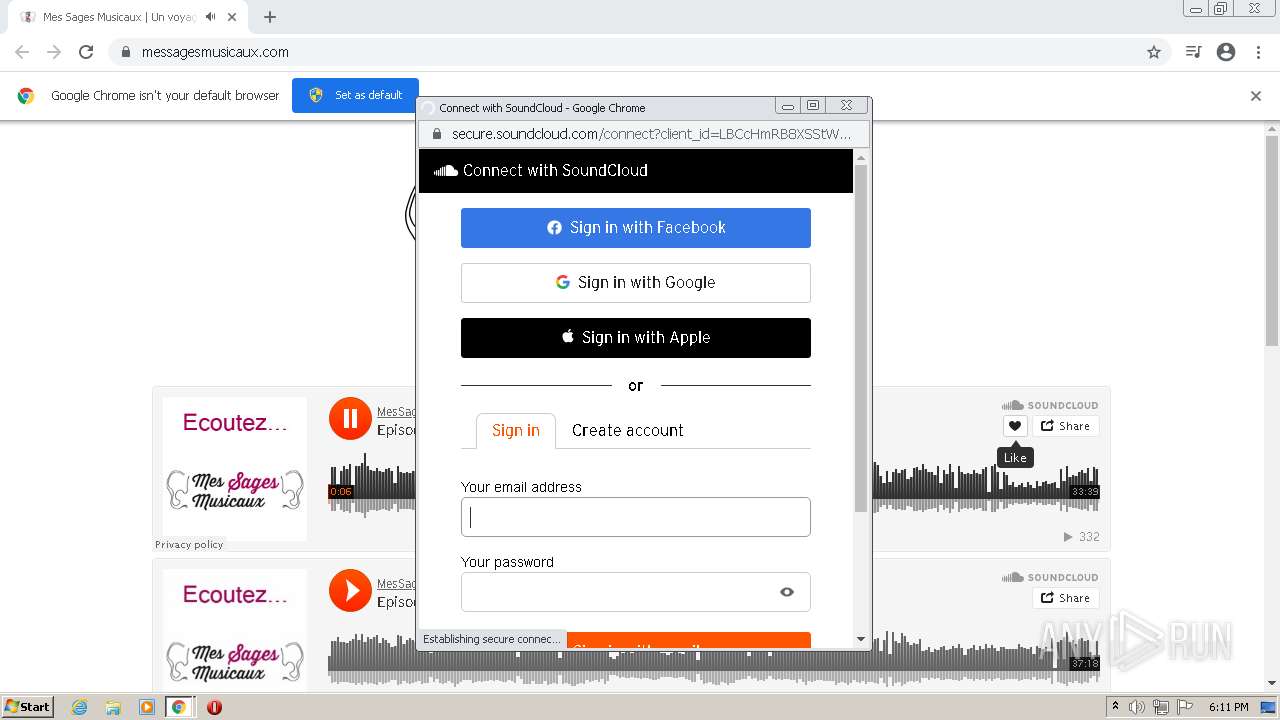The image size is (1280, 720).
Task: Switch to the Sign in tab
Action: coord(515,431)
